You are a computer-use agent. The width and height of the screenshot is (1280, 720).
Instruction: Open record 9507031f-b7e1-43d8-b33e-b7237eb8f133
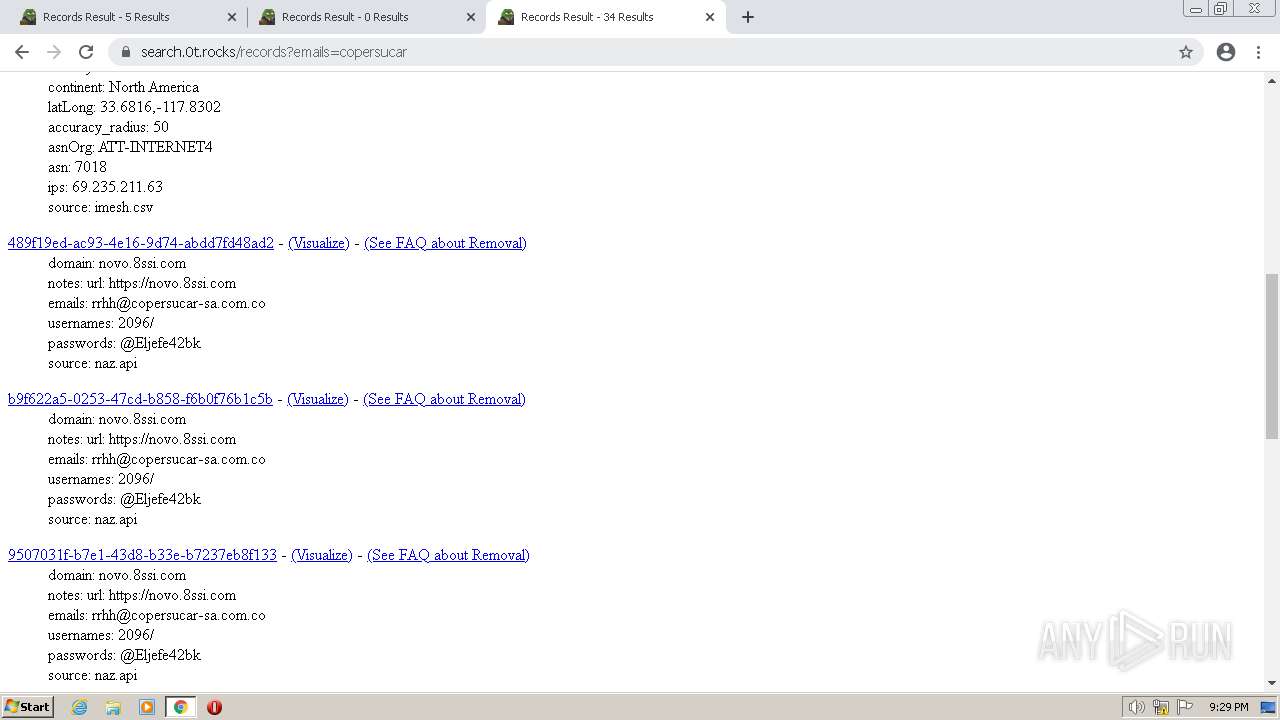(142, 555)
